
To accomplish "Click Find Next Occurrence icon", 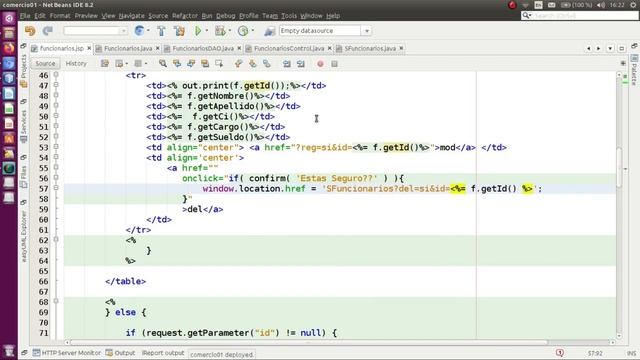I will [191, 64].
